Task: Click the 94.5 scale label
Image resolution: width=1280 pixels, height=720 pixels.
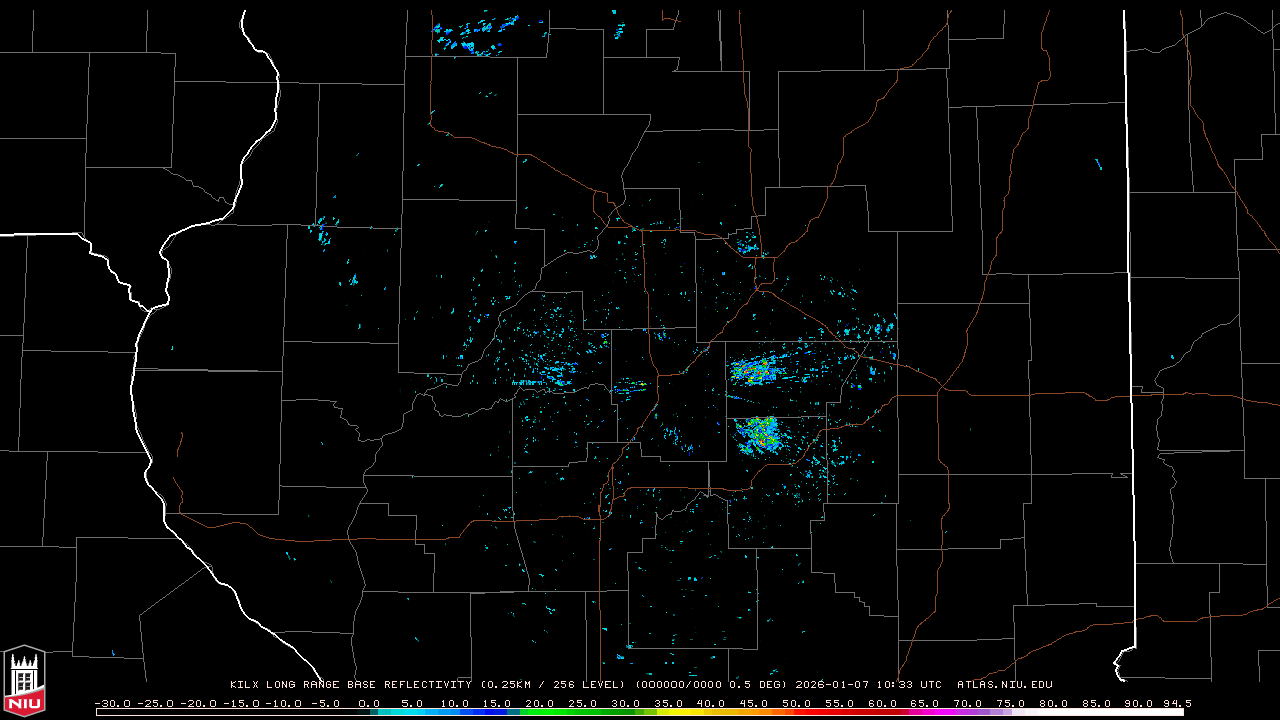Action: point(1177,703)
